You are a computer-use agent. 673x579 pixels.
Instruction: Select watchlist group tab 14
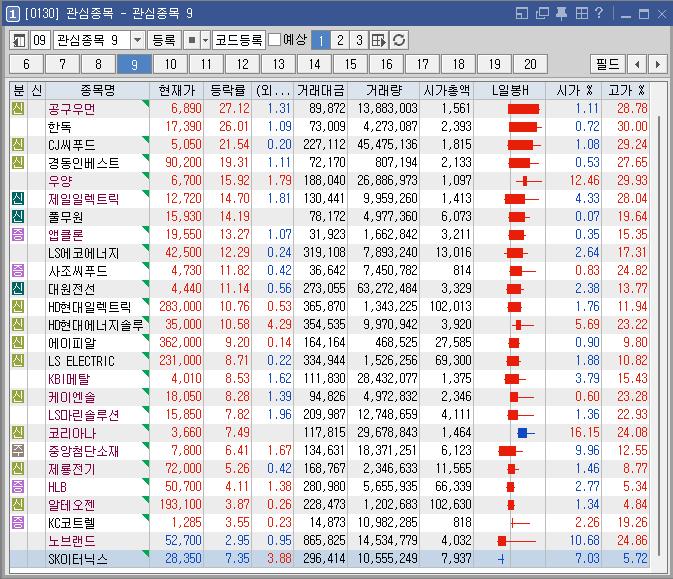point(315,64)
